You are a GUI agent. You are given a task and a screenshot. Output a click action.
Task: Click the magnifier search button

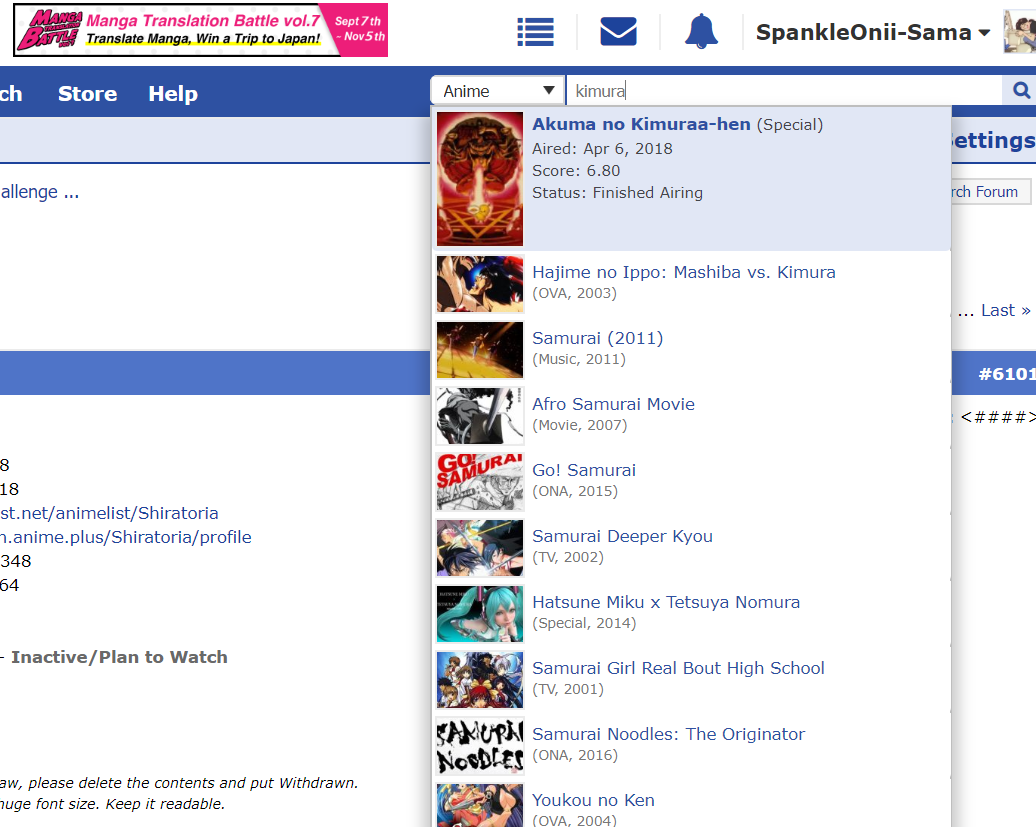pyautogui.click(x=1021, y=90)
